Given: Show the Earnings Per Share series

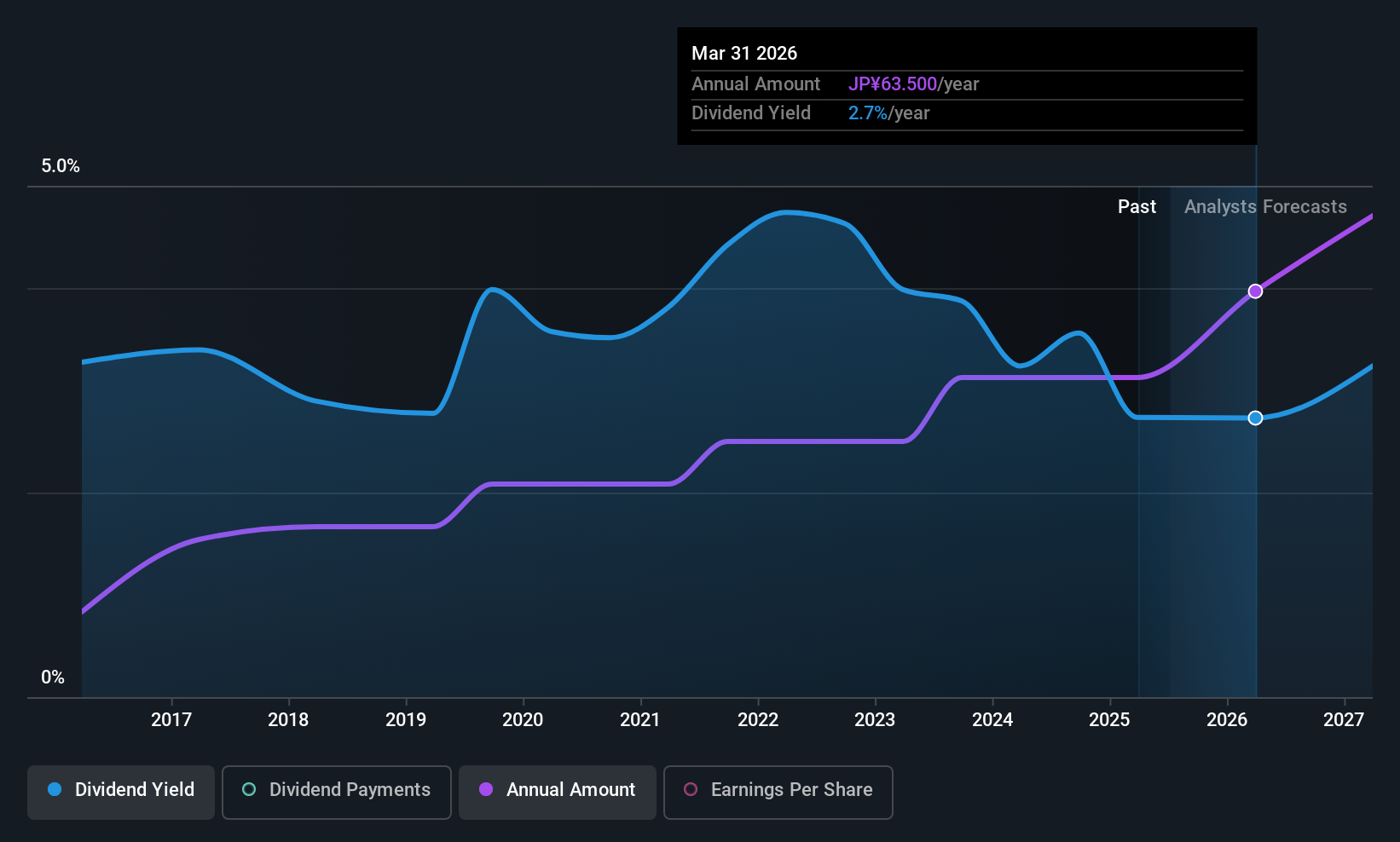Looking at the screenshot, I should coord(778,793).
